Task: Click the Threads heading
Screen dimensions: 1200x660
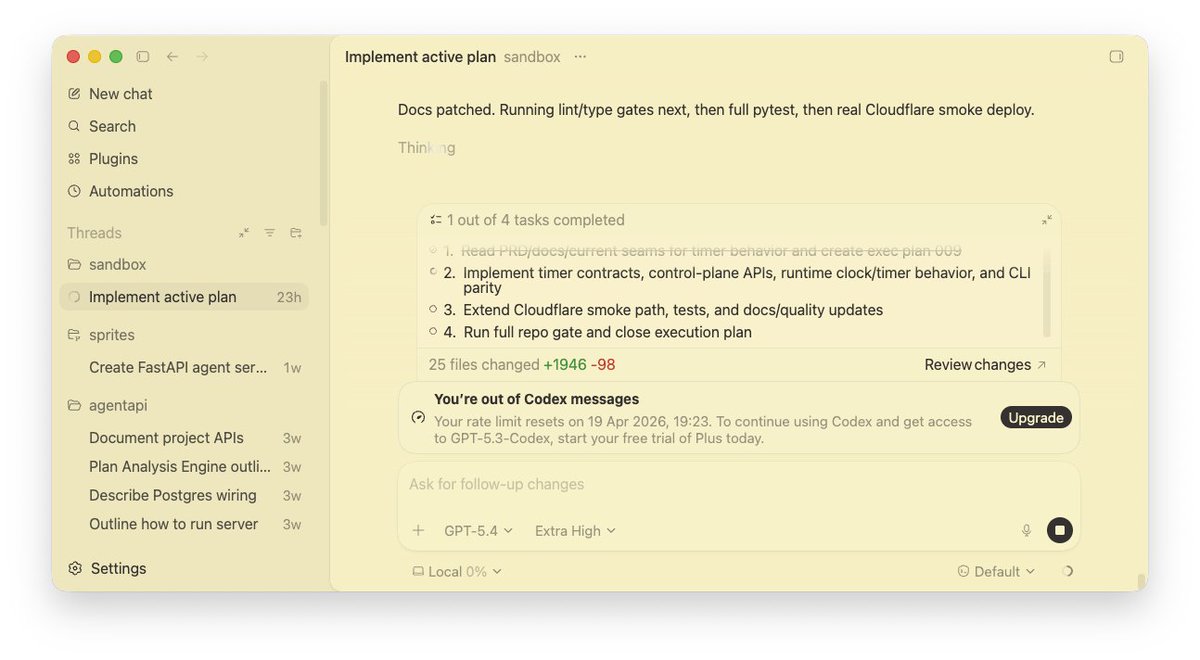Action: 94,233
